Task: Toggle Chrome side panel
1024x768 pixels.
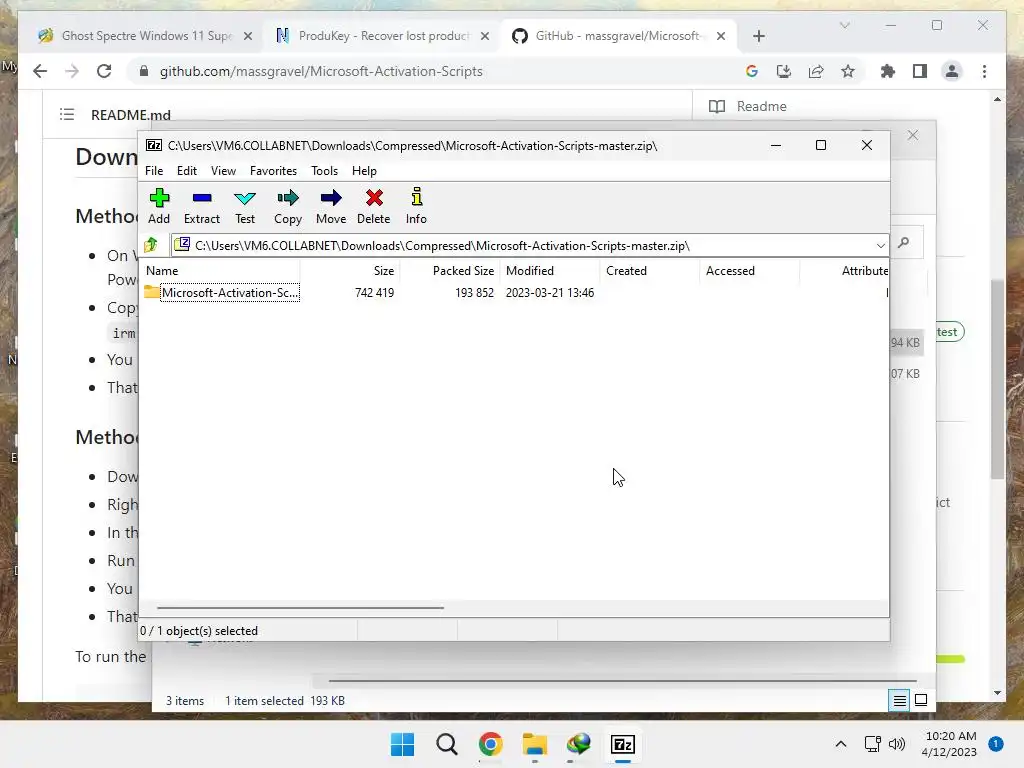Action: tap(920, 71)
